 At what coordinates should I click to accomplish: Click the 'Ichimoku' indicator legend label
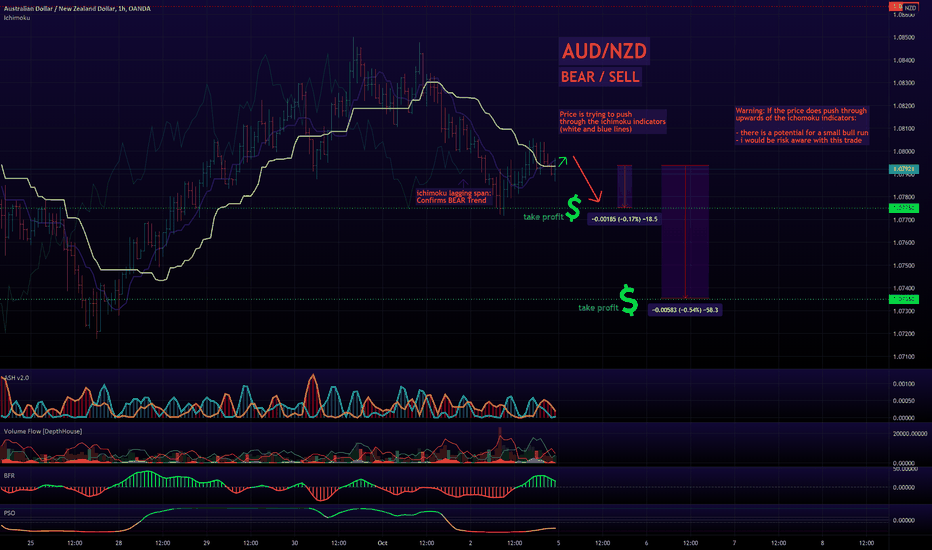pyautogui.click(x=17, y=18)
